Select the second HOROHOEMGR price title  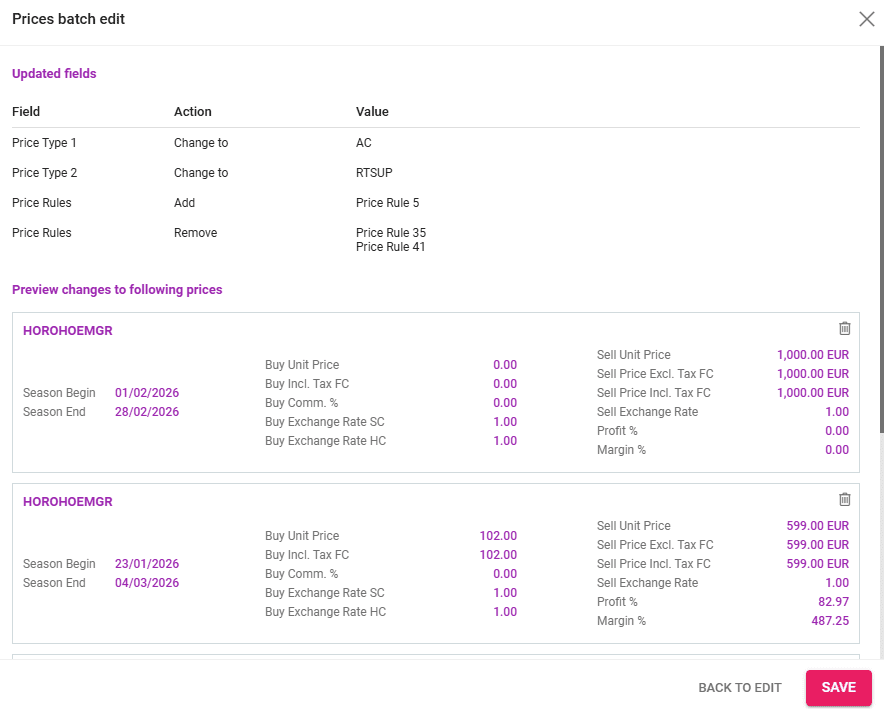tap(67, 501)
